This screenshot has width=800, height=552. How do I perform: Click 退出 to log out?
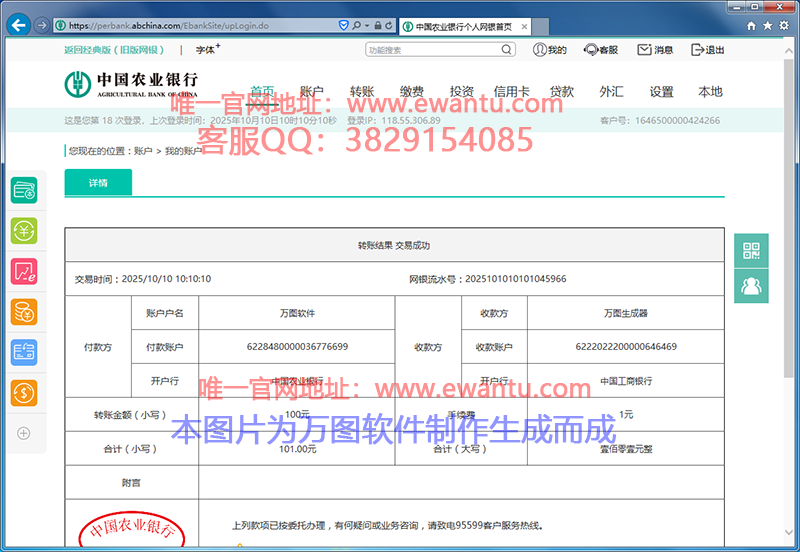click(x=708, y=49)
